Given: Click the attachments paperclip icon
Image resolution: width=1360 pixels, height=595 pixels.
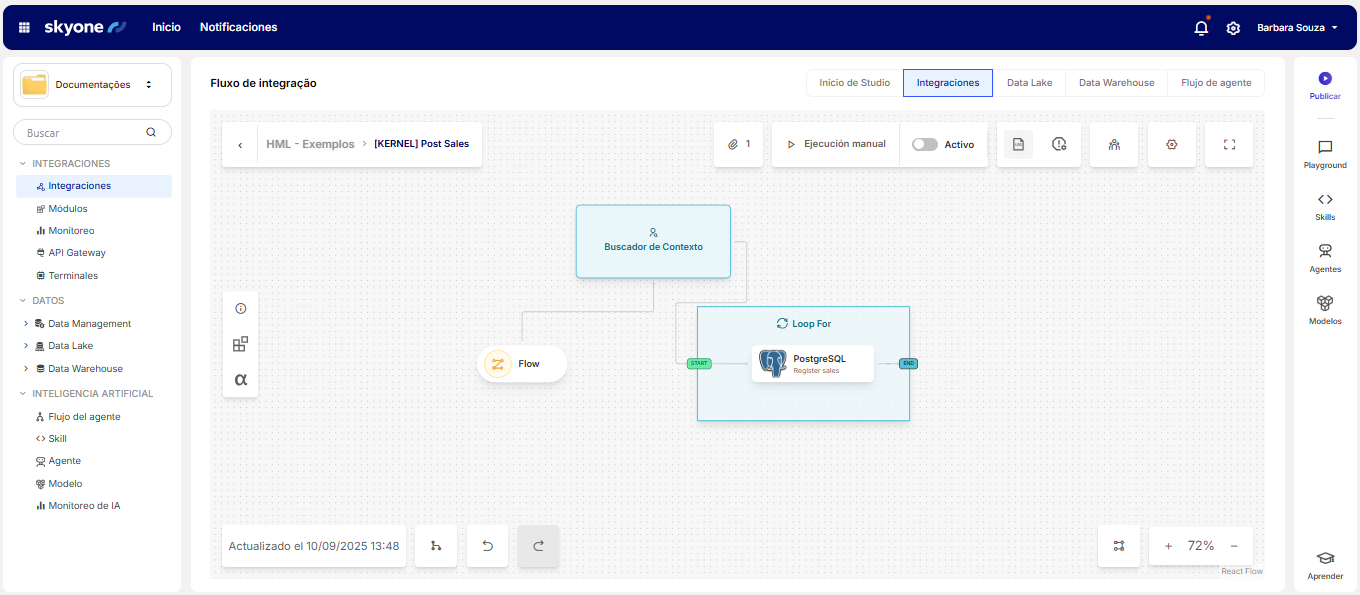Looking at the screenshot, I should [x=733, y=144].
